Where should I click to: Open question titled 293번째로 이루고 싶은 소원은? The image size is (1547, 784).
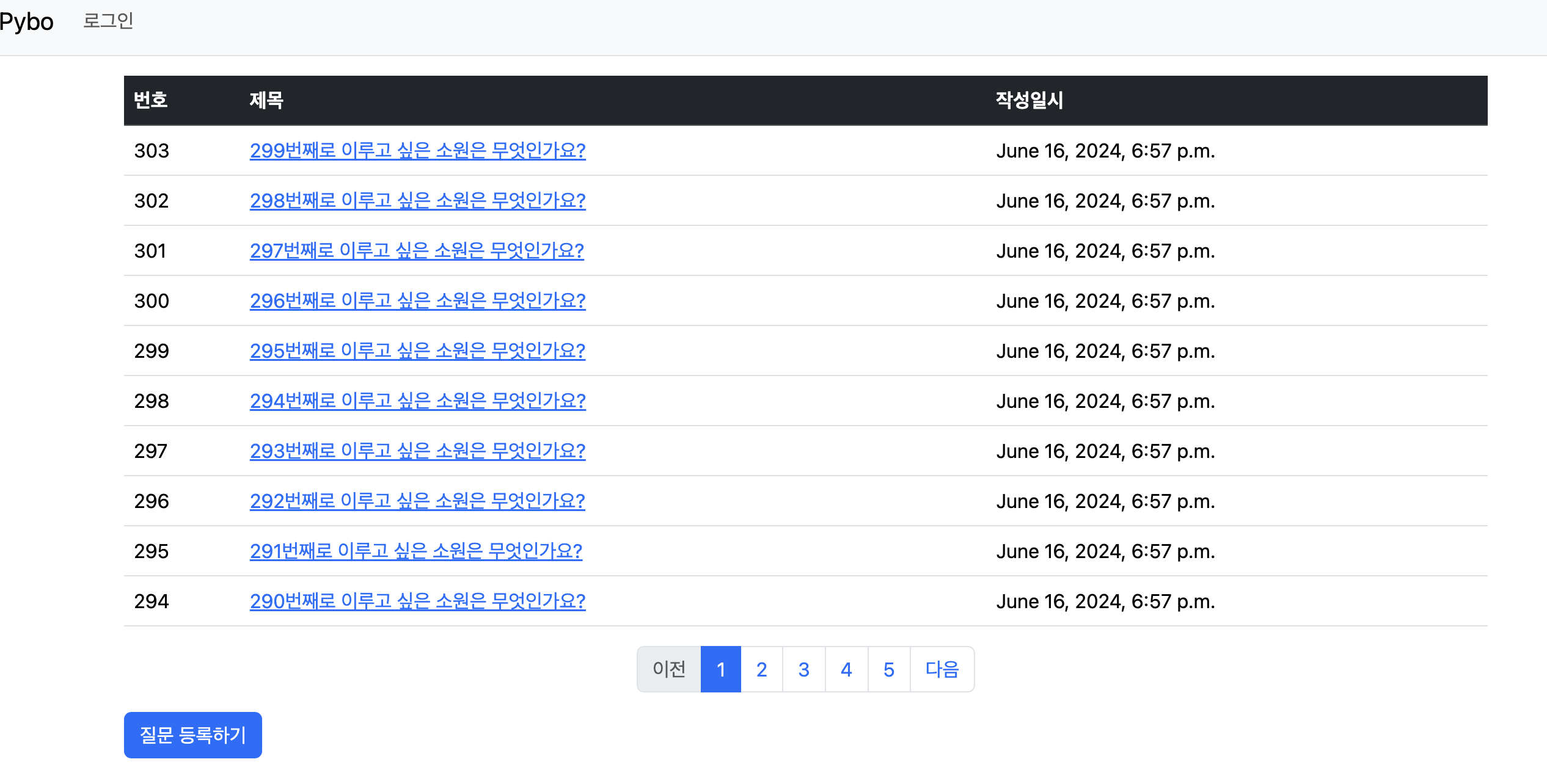[418, 451]
